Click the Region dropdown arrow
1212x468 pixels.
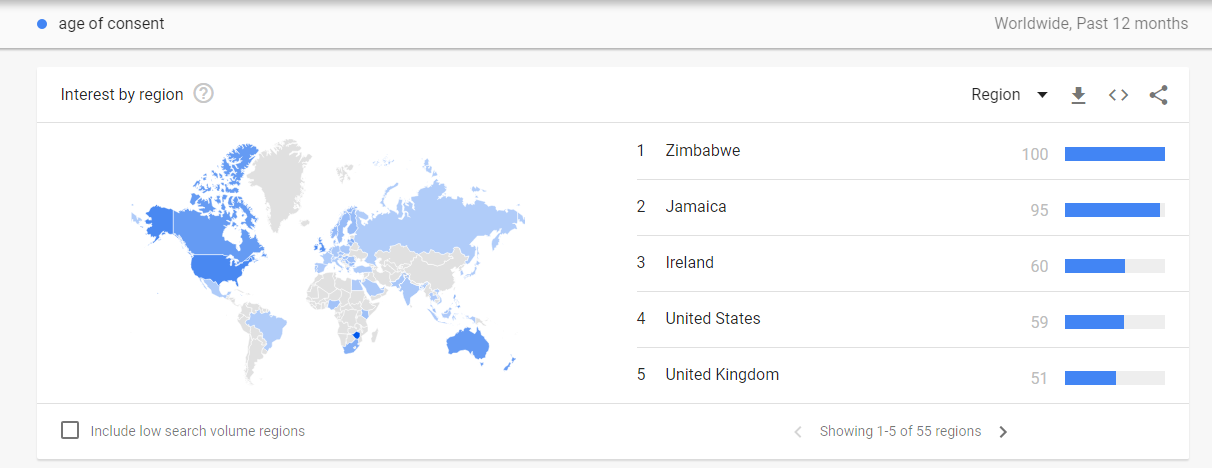[x=1042, y=95]
